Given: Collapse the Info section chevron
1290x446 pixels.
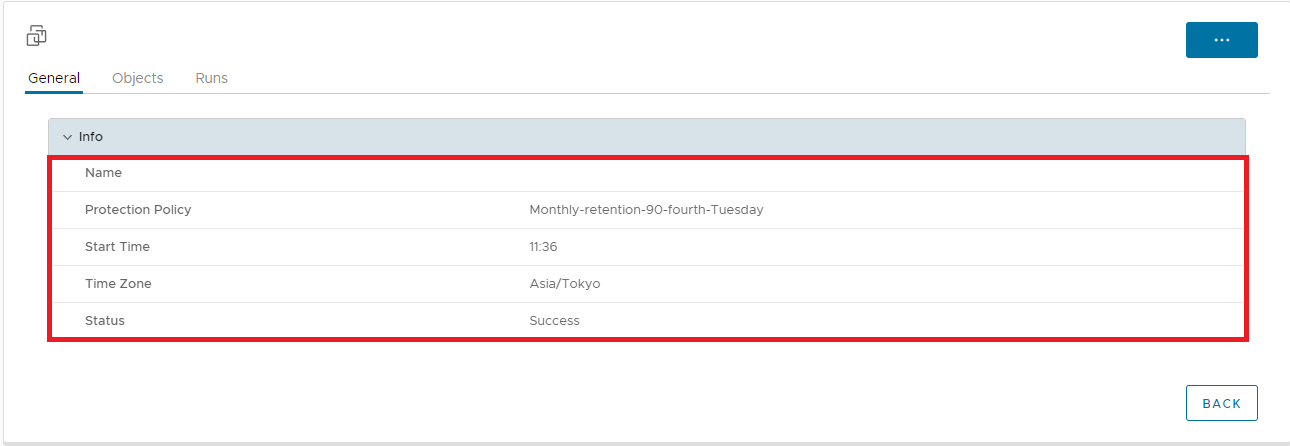Looking at the screenshot, I should click(67, 137).
